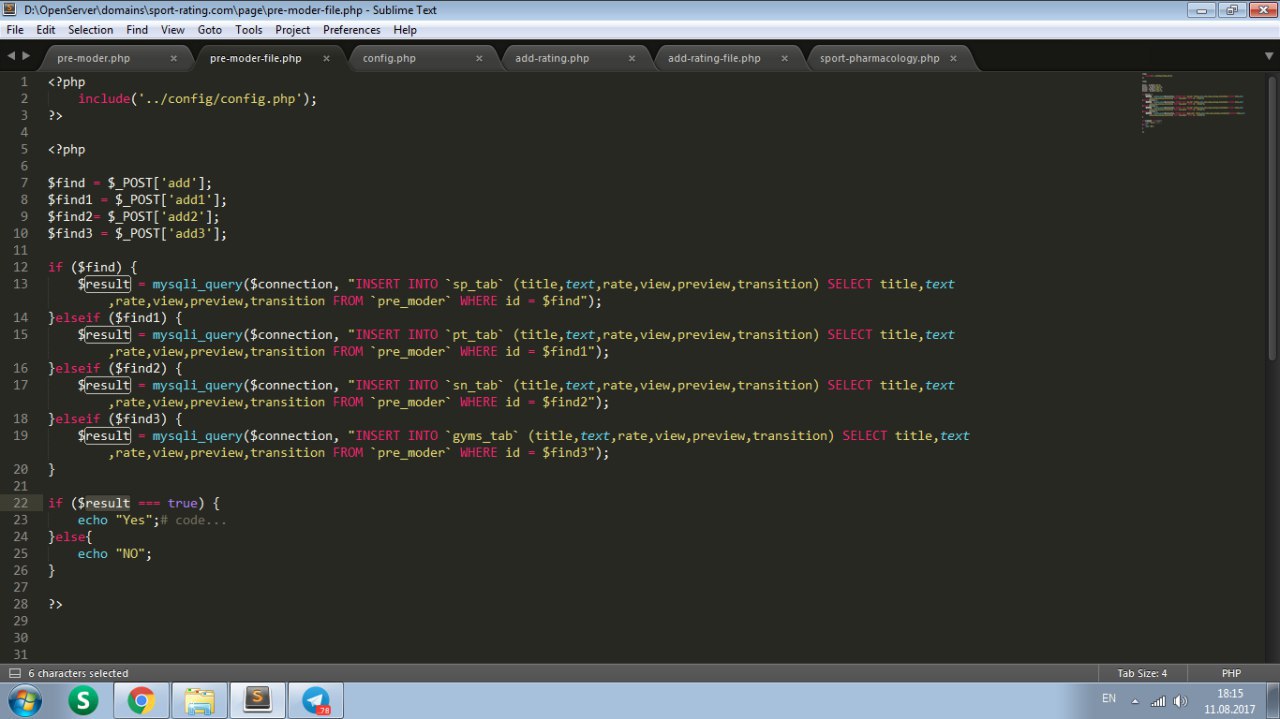Image resolution: width=1280 pixels, height=719 pixels.
Task: Close the sport-pharmacology.php tab
Action: click(x=953, y=58)
